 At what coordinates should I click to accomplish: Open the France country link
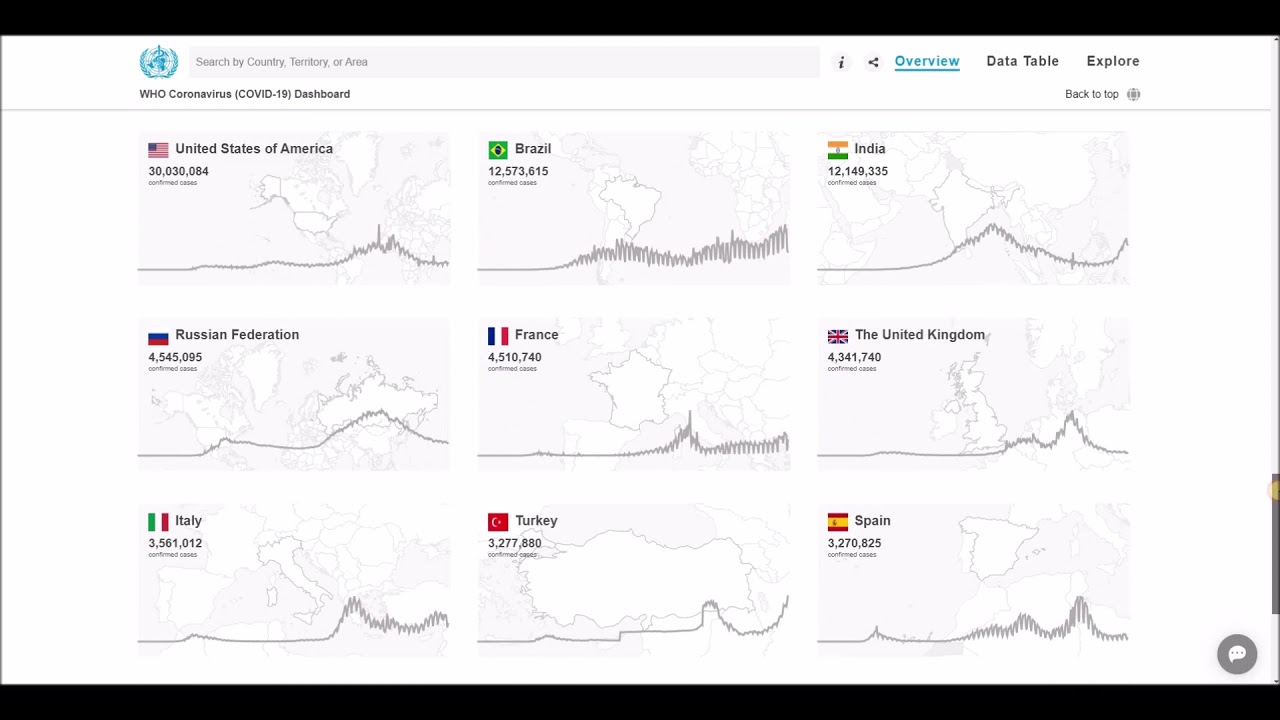pos(537,335)
